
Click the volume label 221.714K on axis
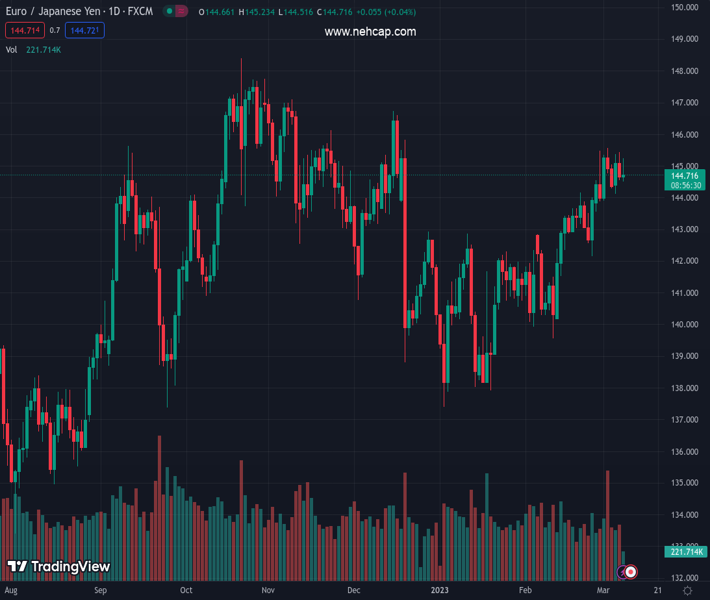686,552
